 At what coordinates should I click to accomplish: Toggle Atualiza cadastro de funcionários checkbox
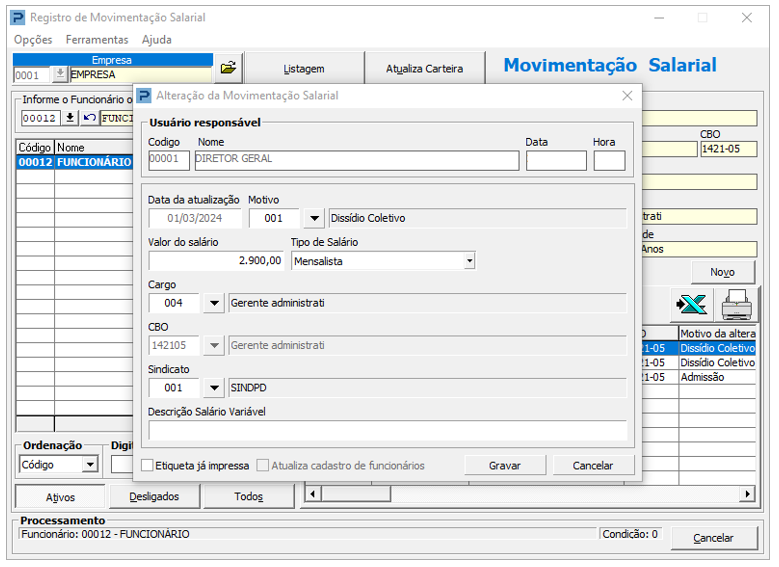coord(263,466)
